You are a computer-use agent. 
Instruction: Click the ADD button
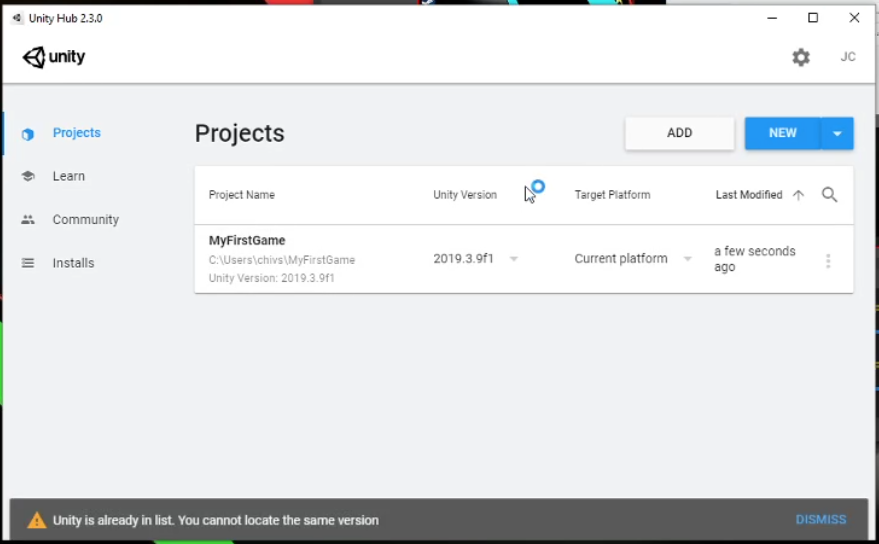(679, 133)
